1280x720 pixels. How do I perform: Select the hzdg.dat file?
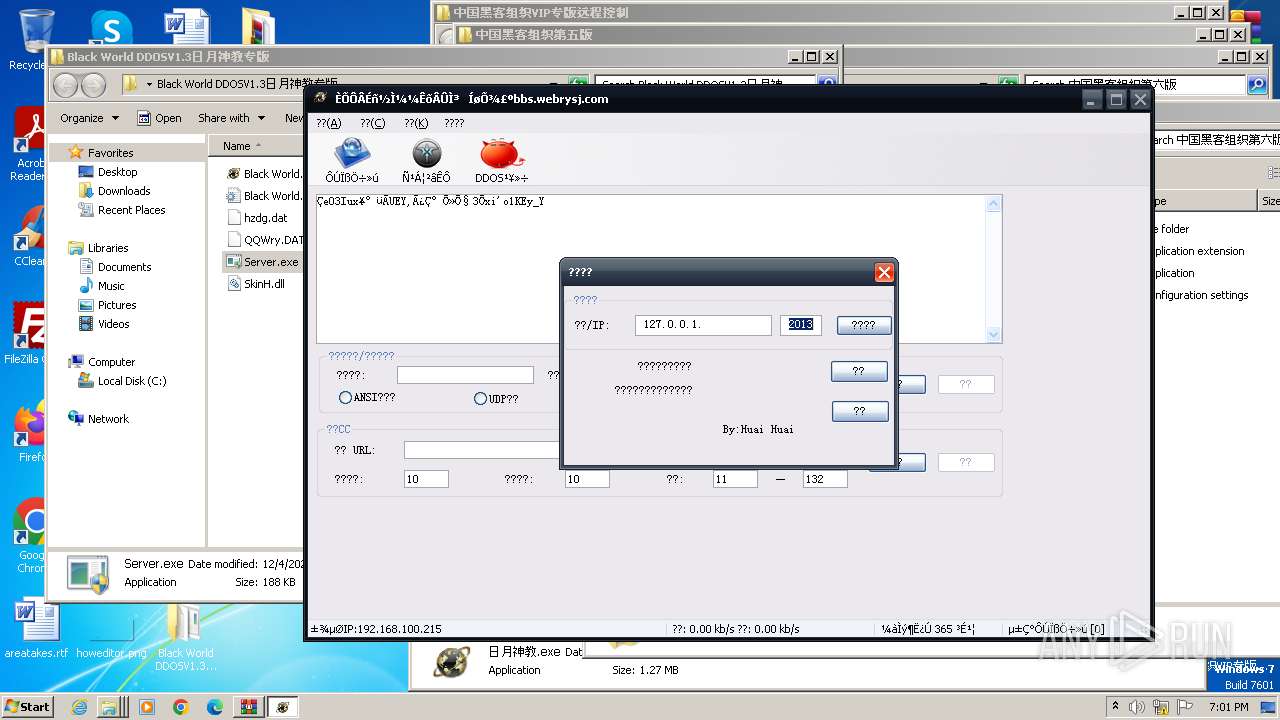click(265, 217)
